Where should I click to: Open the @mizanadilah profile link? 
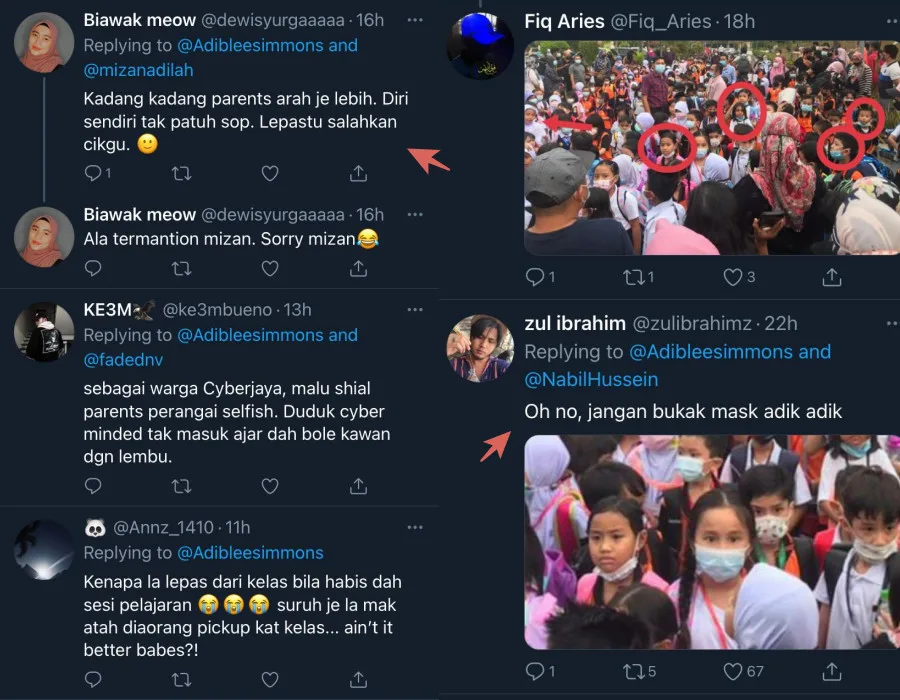pyautogui.click(x=138, y=70)
